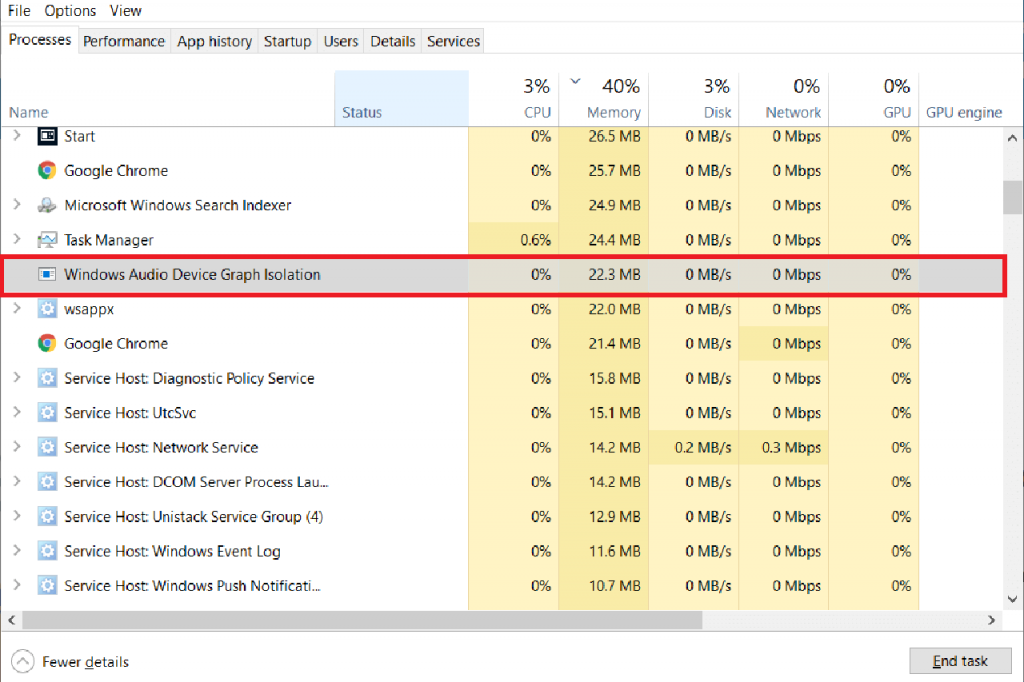
Task: Click the vertical scrollbar thumb
Action: [x=1012, y=197]
